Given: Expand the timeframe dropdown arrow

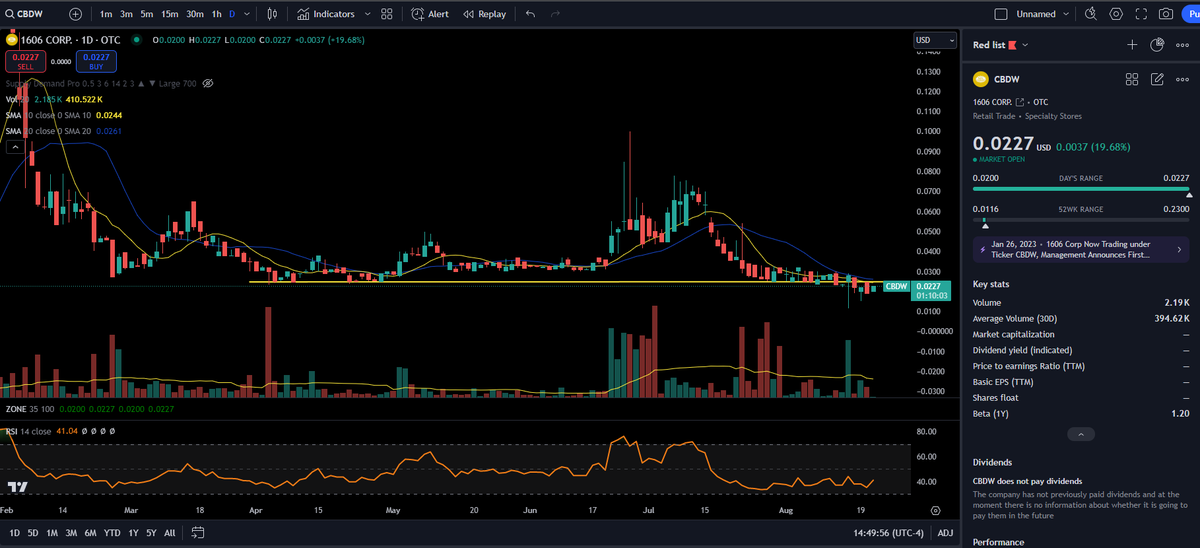Looking at the screenshot, I should (248, 14).
